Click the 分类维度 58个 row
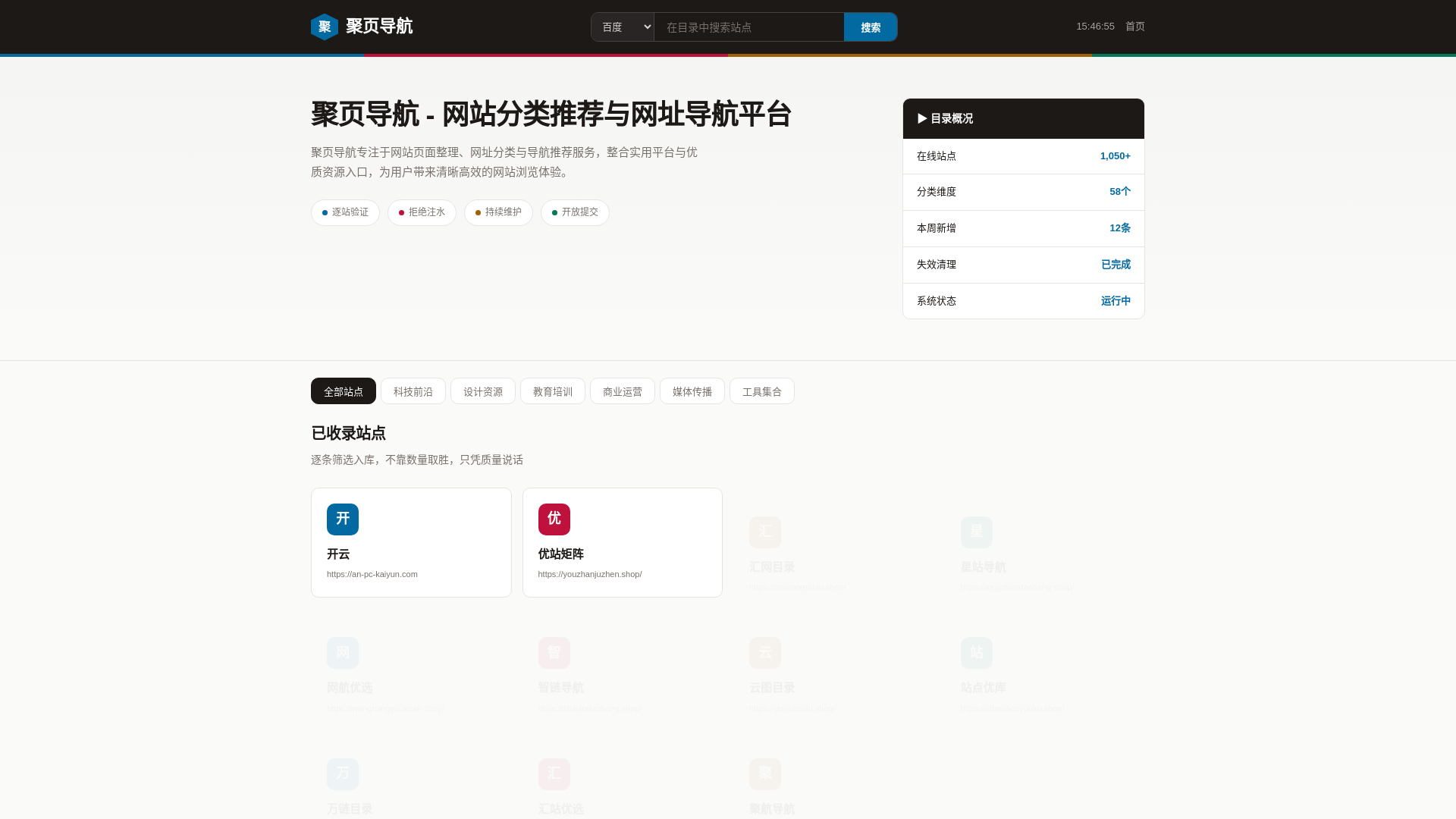1456x819 pixels. pyautogui.click(x=1024, y=192)
